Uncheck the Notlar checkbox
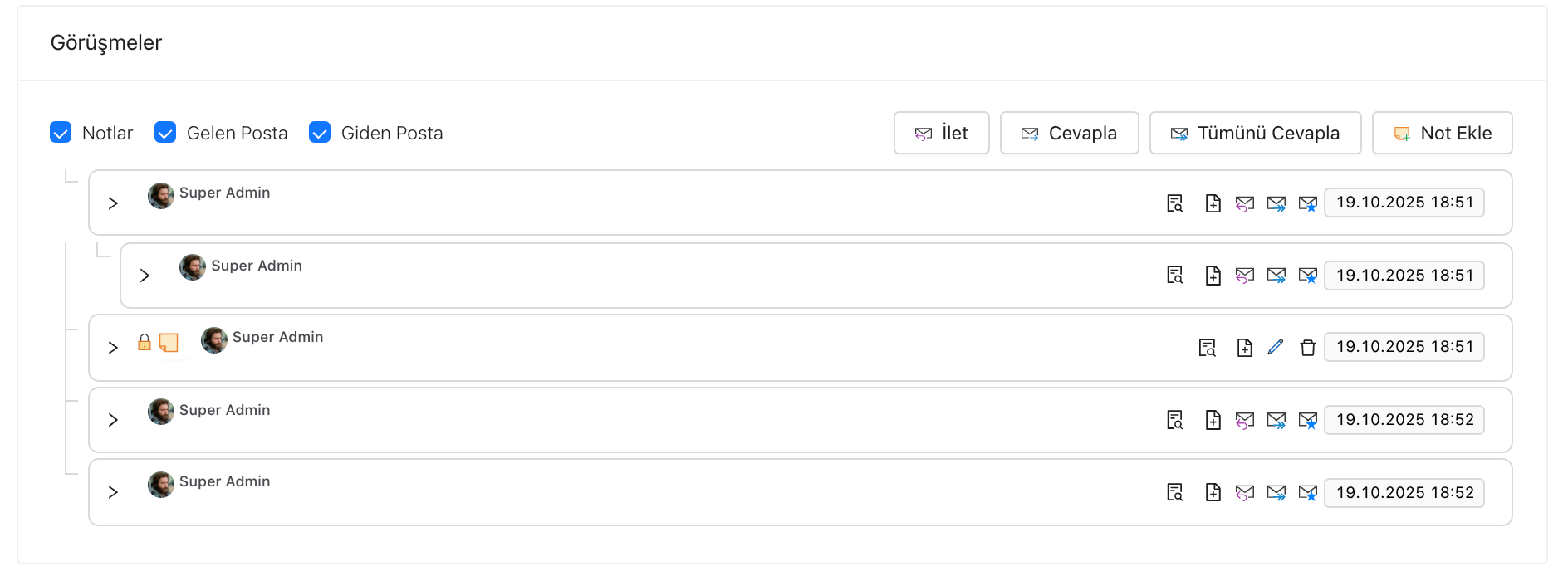 61,133
